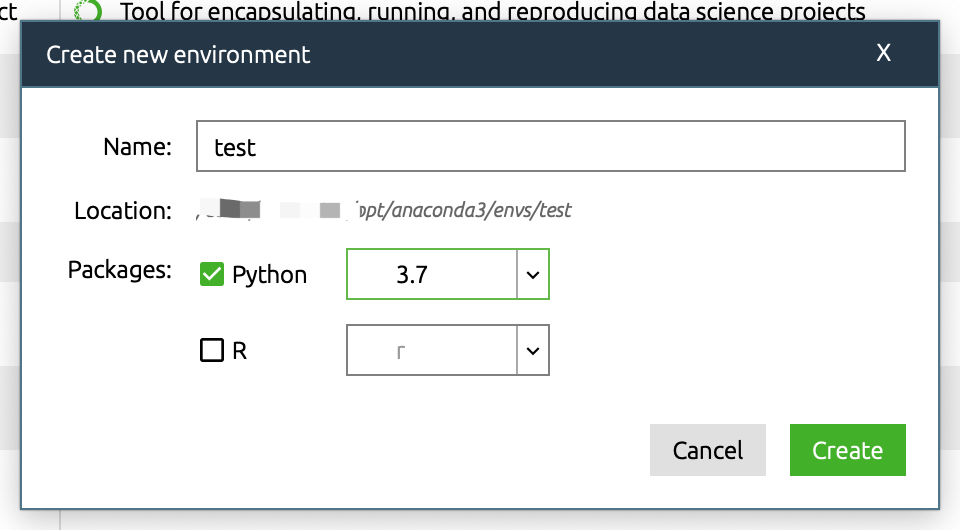This screenshot has height=530, width=960.
Task: Click the Name: label text
Action: click(x=137, y=147)
